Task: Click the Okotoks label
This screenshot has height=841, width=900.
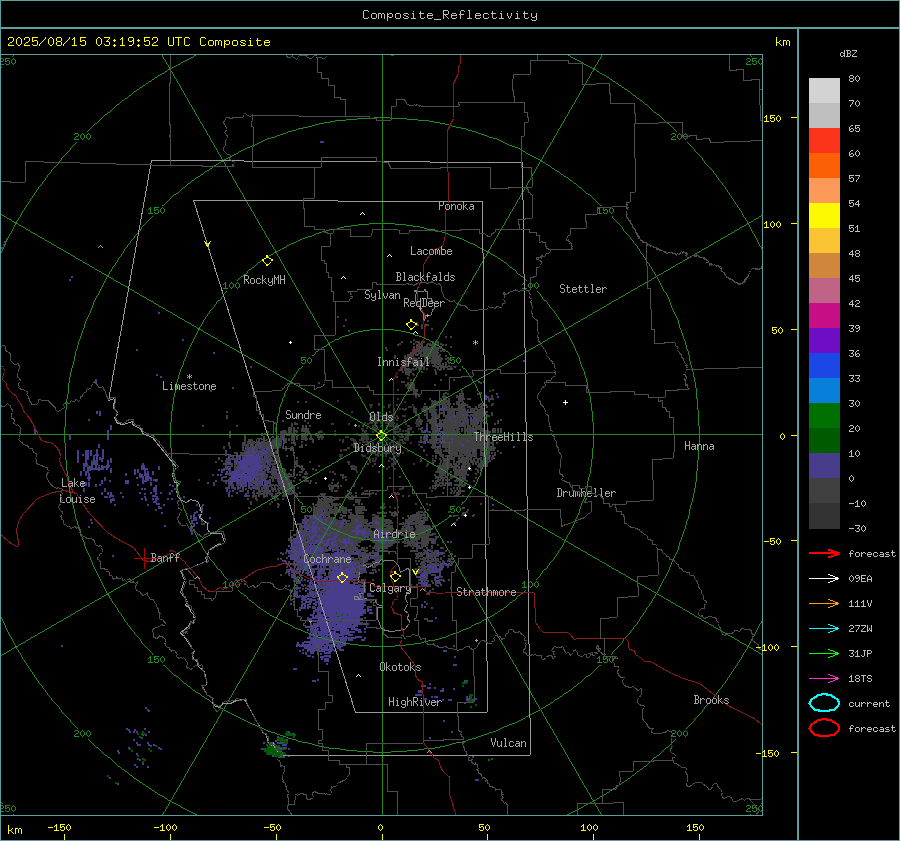Action: coord(400,667)
